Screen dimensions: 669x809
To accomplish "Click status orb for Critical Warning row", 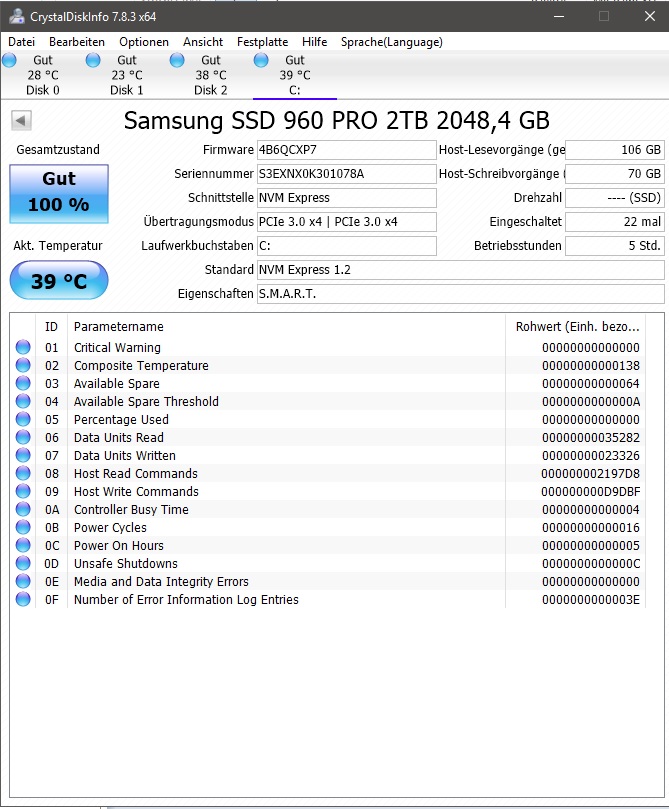I will pos(23,347).
